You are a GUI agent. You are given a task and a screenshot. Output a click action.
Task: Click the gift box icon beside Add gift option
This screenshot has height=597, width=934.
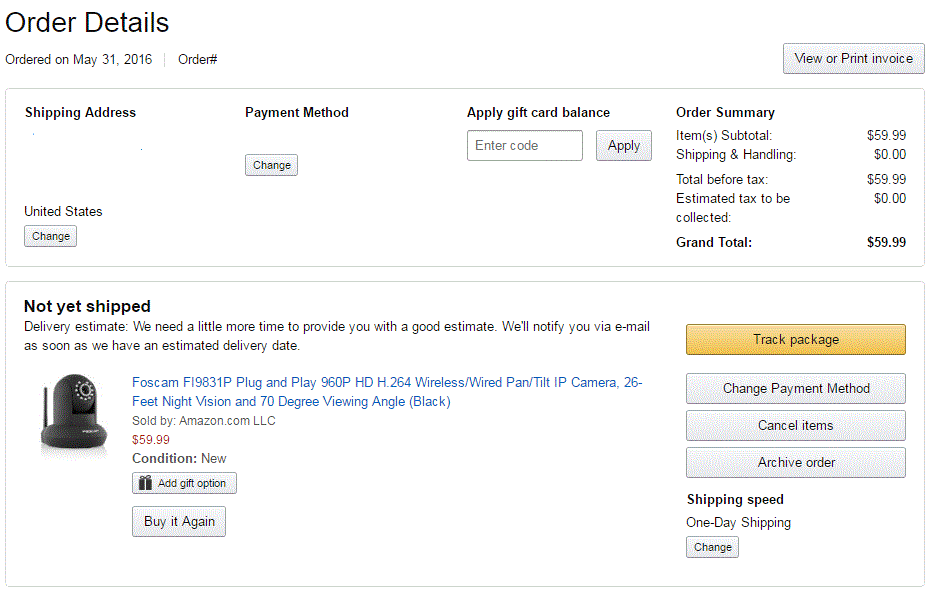click(146, 483)
